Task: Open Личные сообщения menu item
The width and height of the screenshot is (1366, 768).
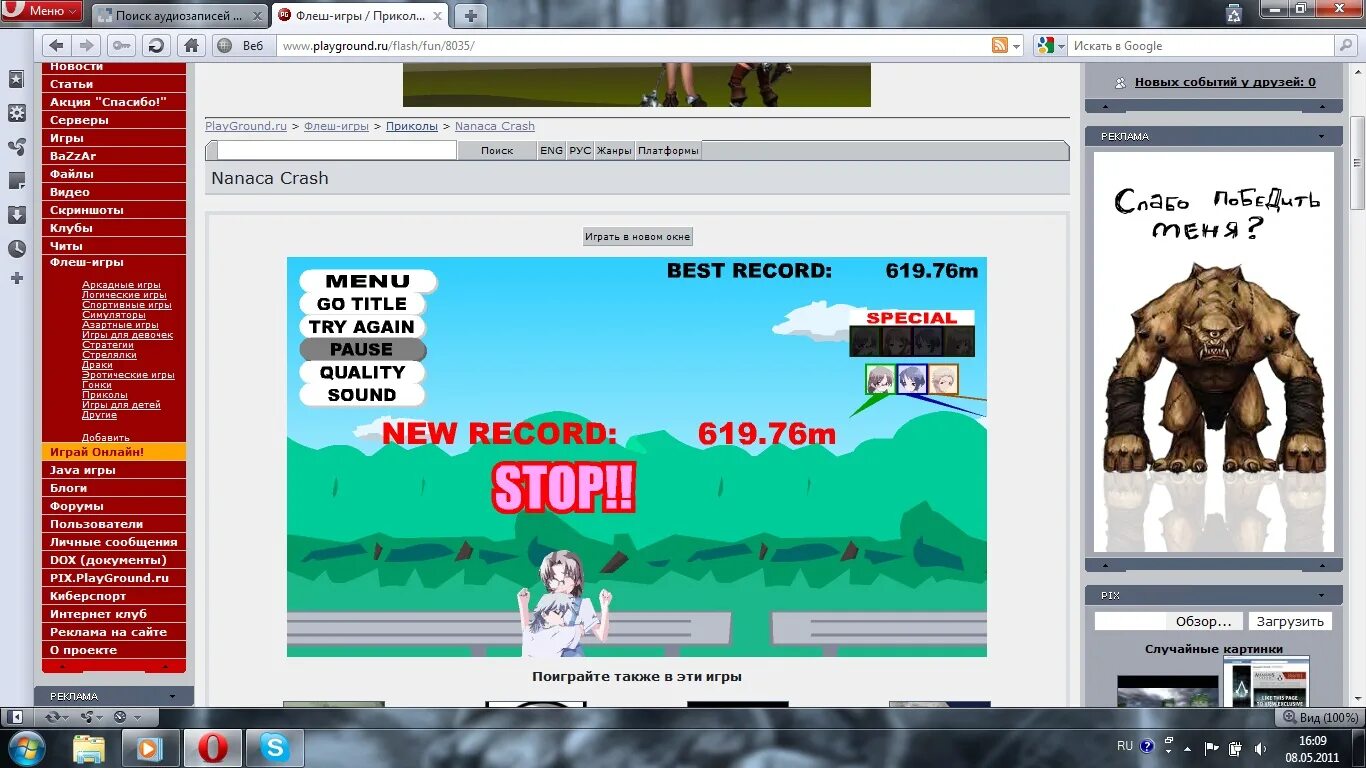Action: 113,542
